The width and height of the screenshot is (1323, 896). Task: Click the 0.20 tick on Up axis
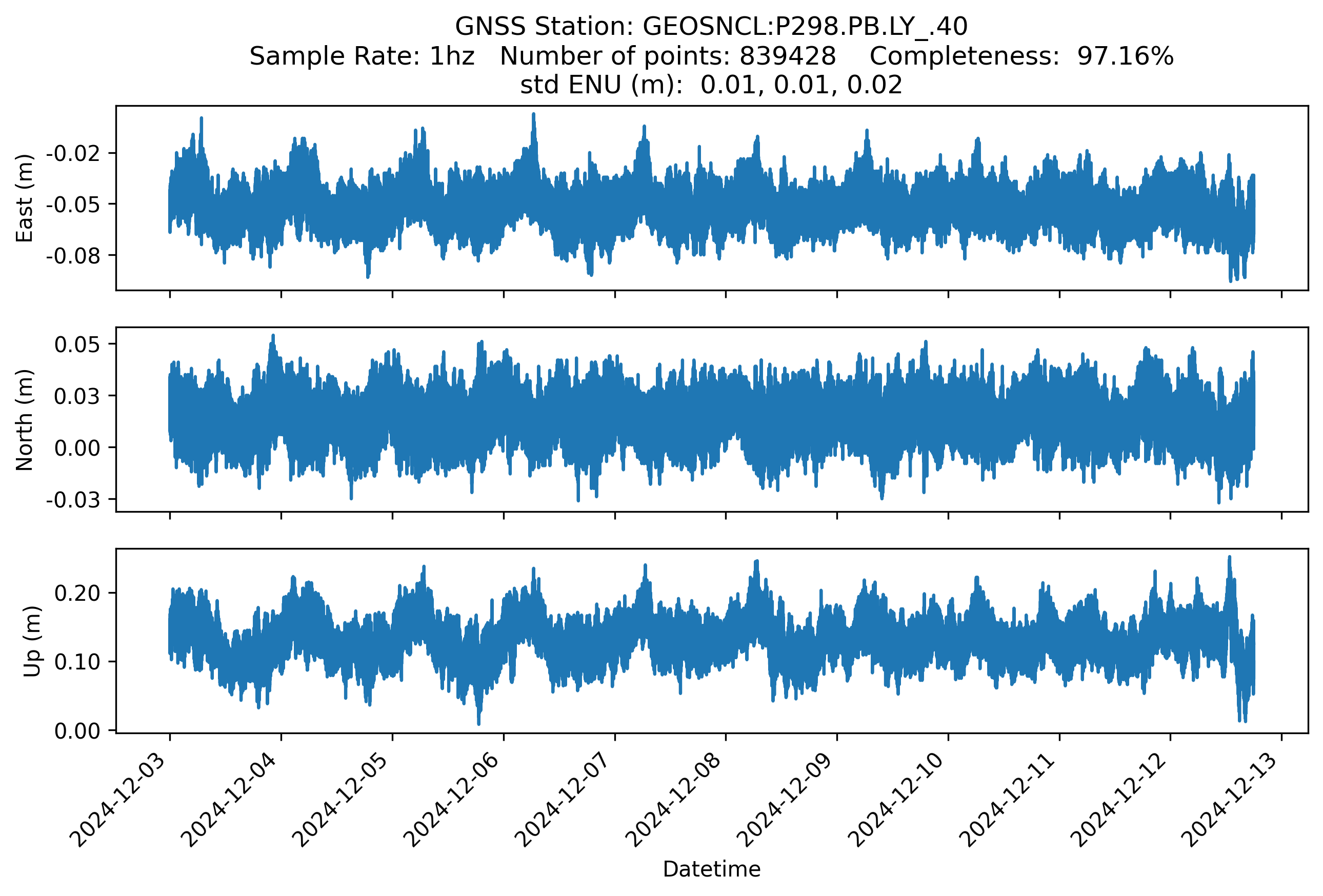click(x=77, y=594)
